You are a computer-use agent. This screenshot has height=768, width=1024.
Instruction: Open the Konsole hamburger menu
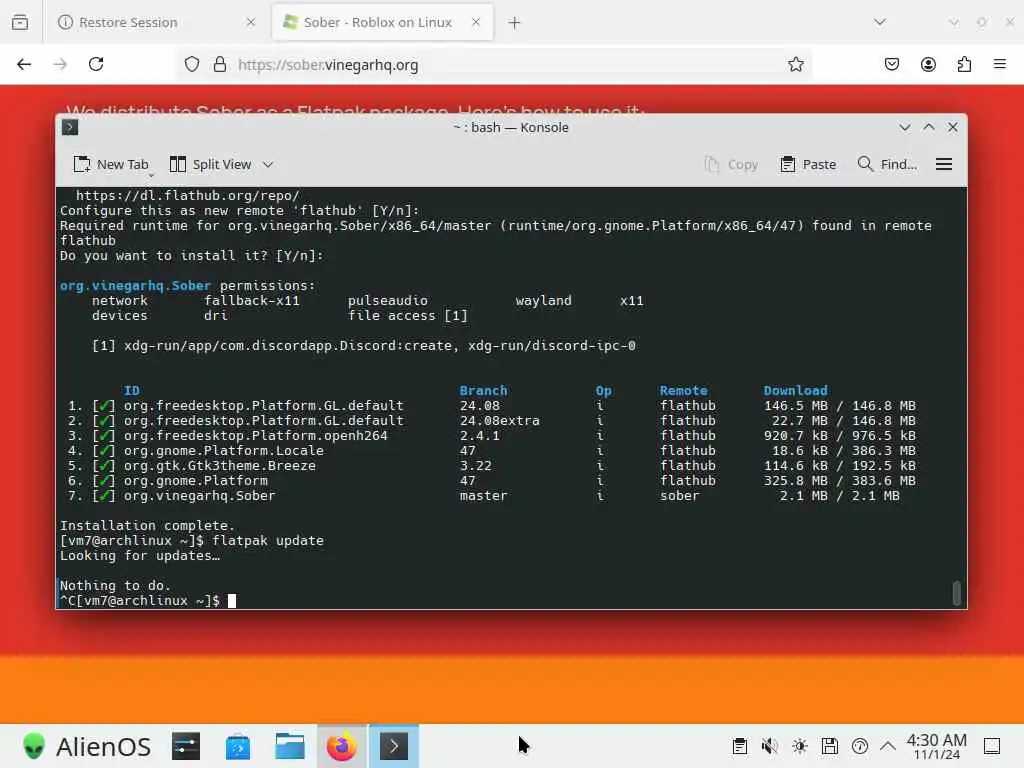click(944, 165)
